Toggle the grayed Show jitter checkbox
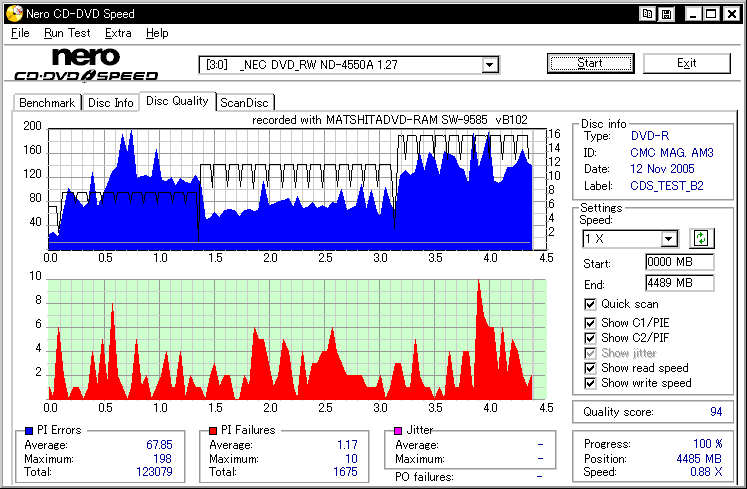 [590, 353]
